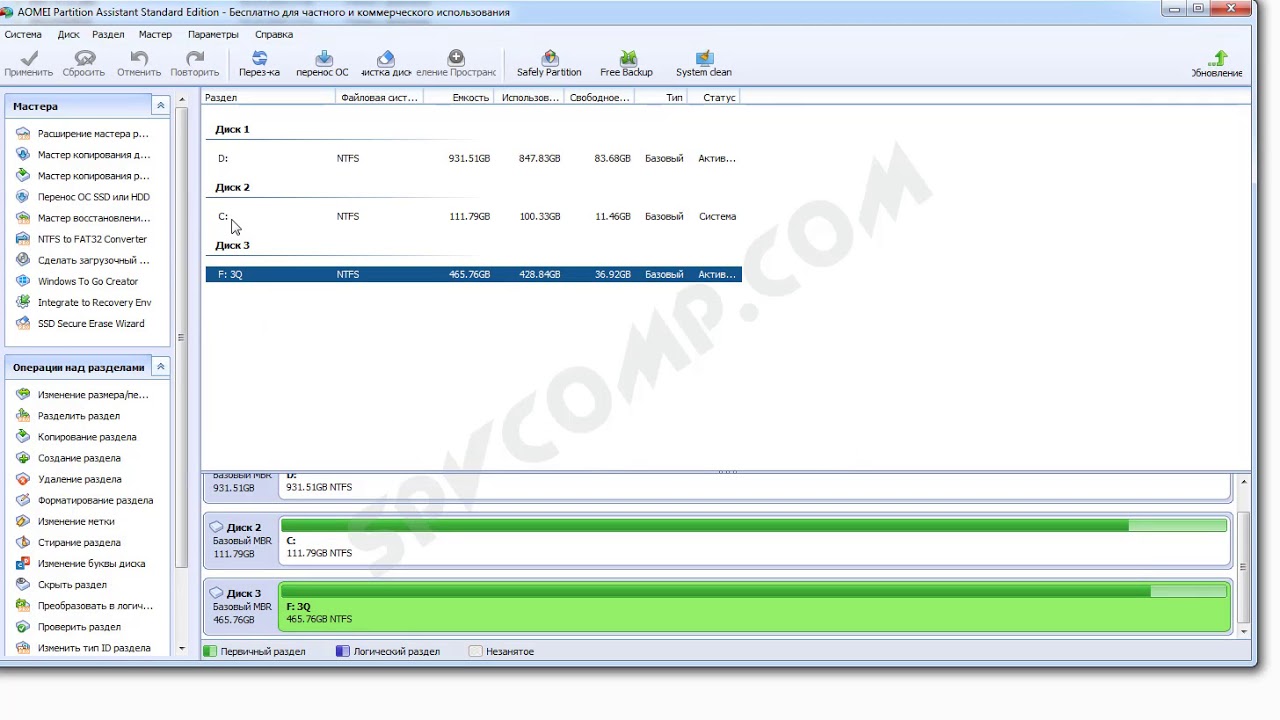This screenshot has height=720, width=1280.
Task: Choose Копирование раздела operation
Action: pyautogui.click(x=76, y=437)
